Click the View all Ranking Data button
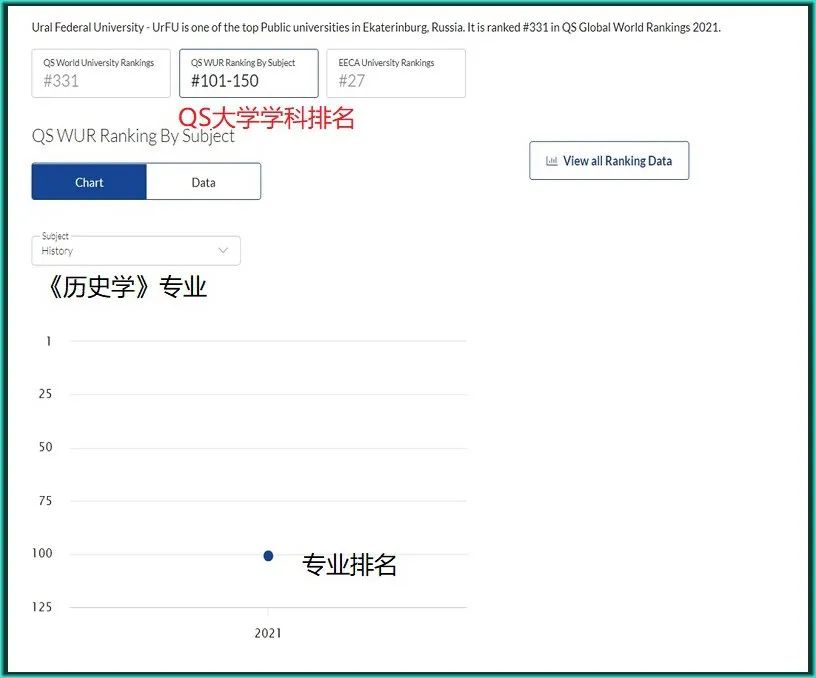This screenshot has height=678, width=816. [x=609, y=160]
